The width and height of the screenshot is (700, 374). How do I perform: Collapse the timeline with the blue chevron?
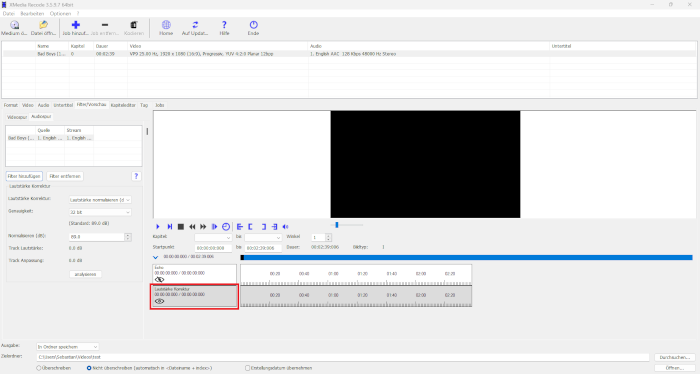tap(155, 258)
